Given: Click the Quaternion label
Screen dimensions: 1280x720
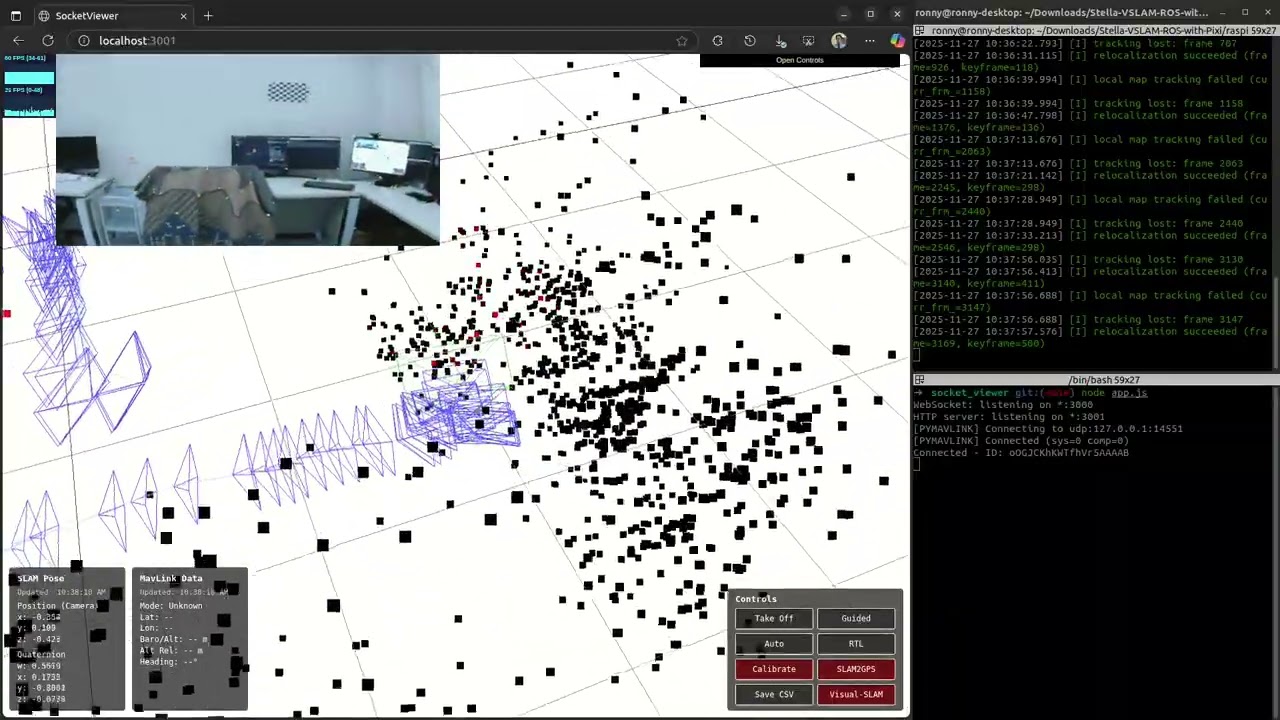Looking at the screenshot, I should (x=41, y=655).
